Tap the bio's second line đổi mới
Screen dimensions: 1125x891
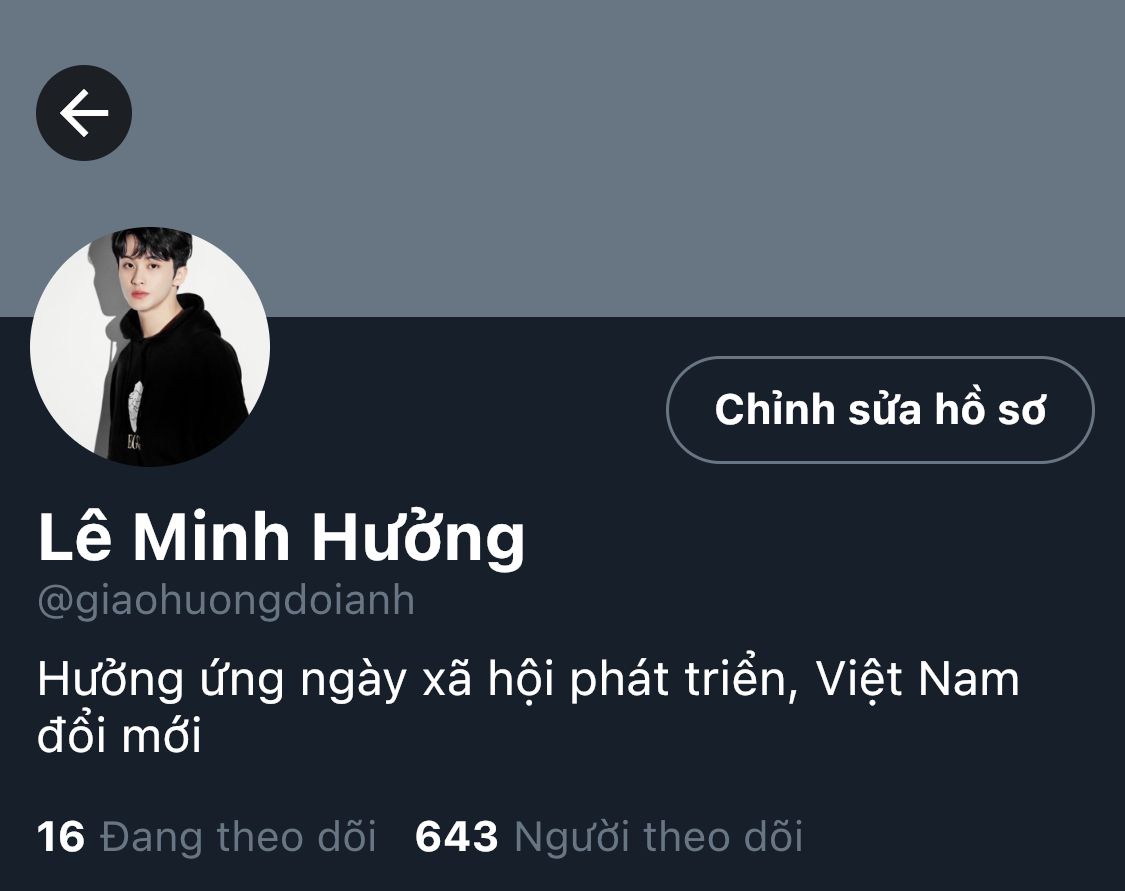coord(119,737)
